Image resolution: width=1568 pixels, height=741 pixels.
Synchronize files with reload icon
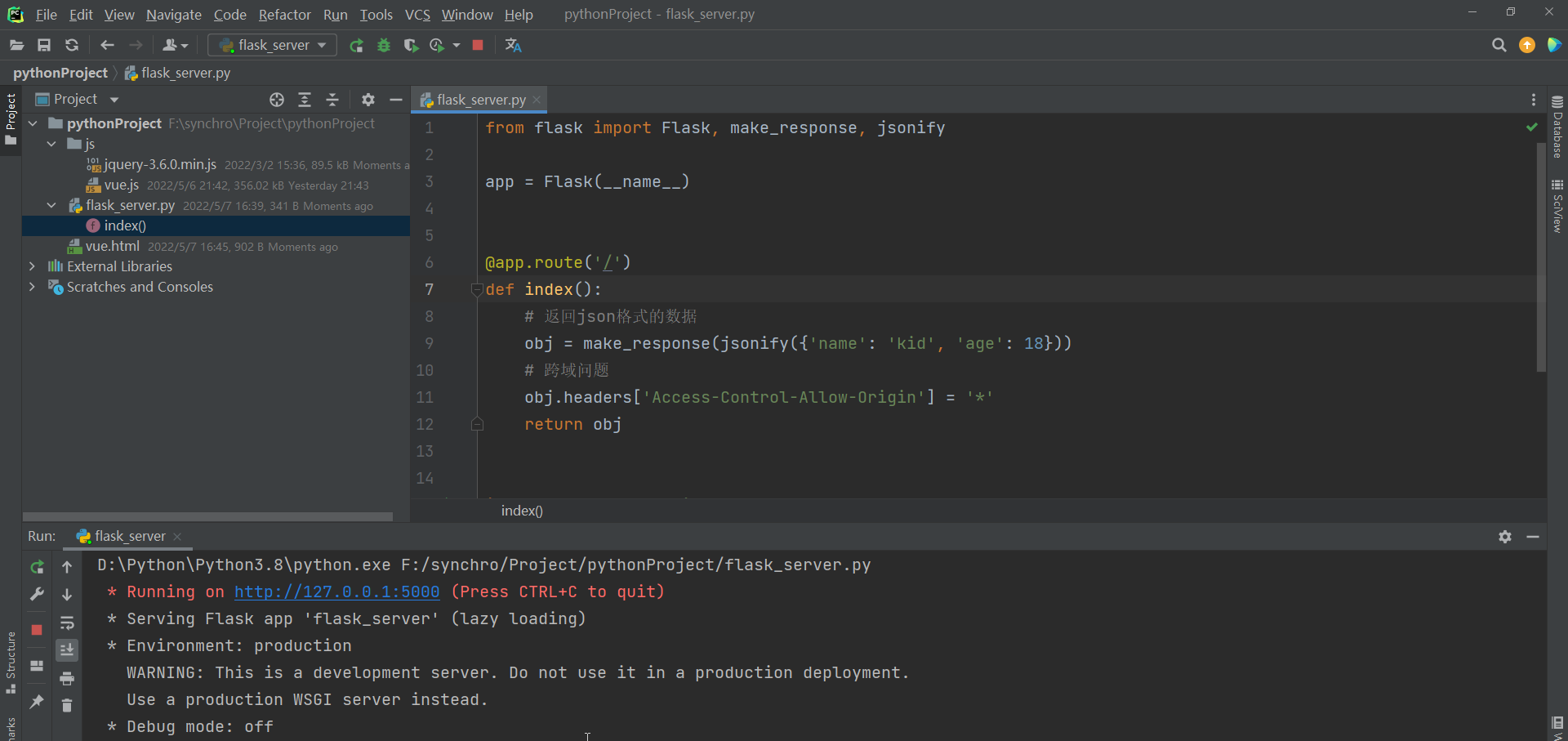click(72, 45)
